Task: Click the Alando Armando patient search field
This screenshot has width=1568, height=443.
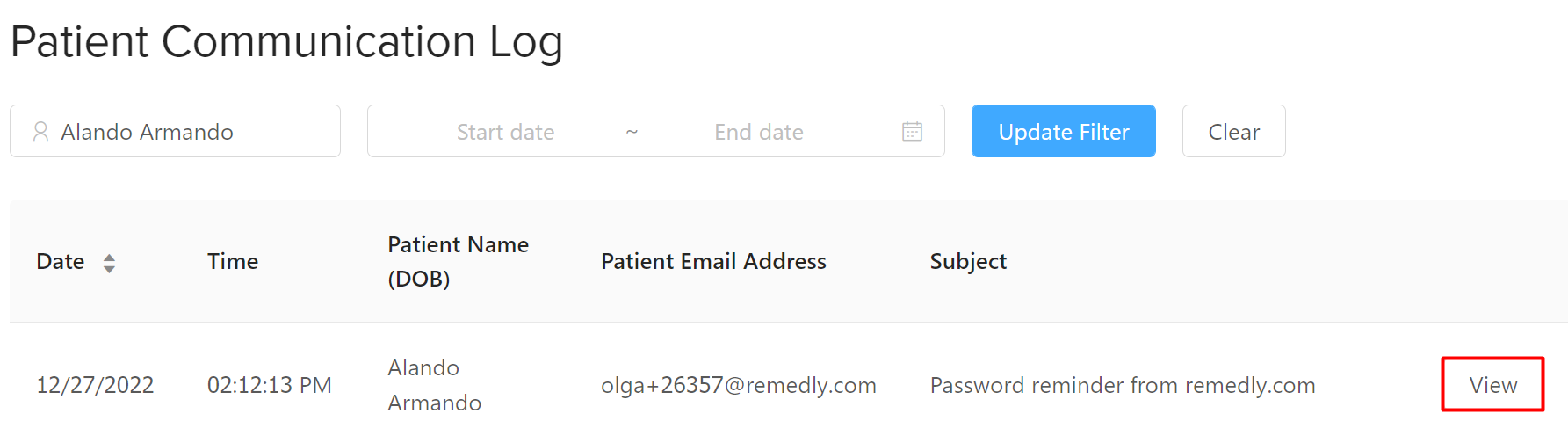Action: click(x=175, y=131)
